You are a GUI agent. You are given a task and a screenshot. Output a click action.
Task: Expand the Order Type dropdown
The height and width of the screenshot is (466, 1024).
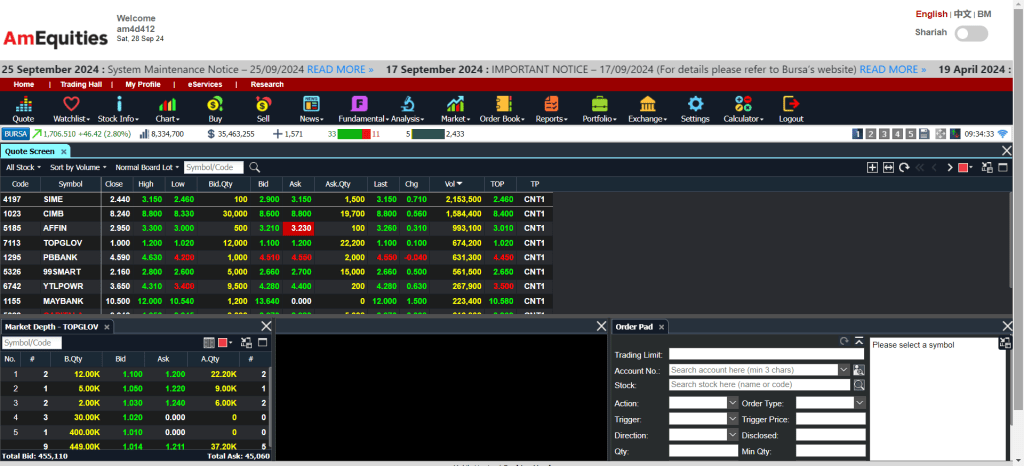pos(830,403)
